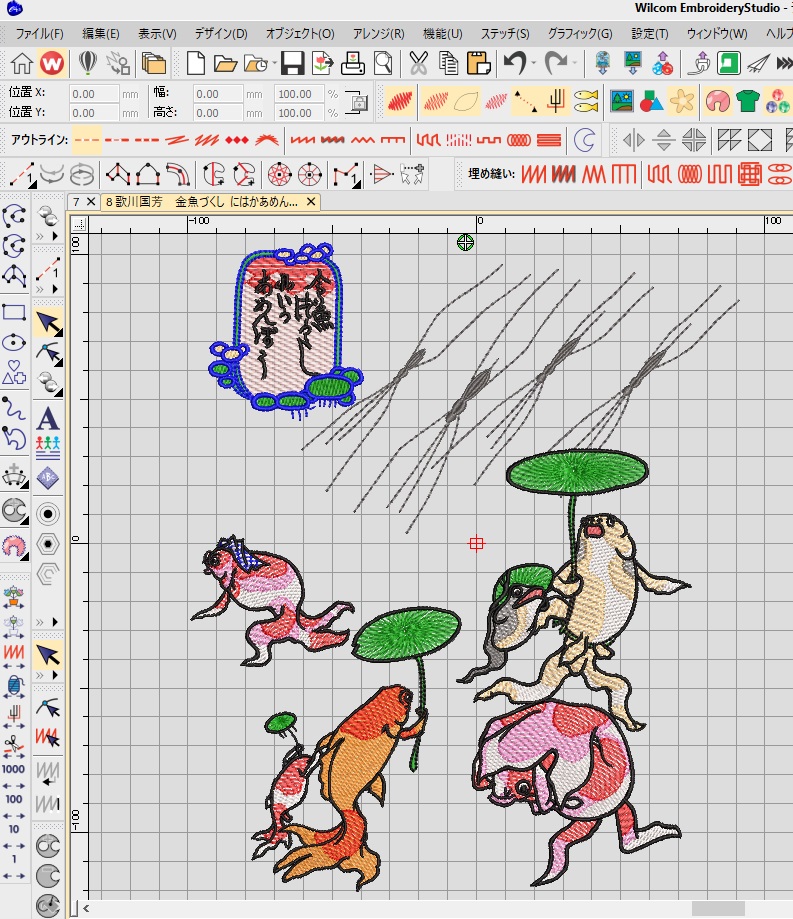Image resolution: width=793 pixels, height=919 pixels.
Task: Click the Stitch Edit zigzag-with-arrow tool
Action: pyautogui.click(x=47, y=737)
